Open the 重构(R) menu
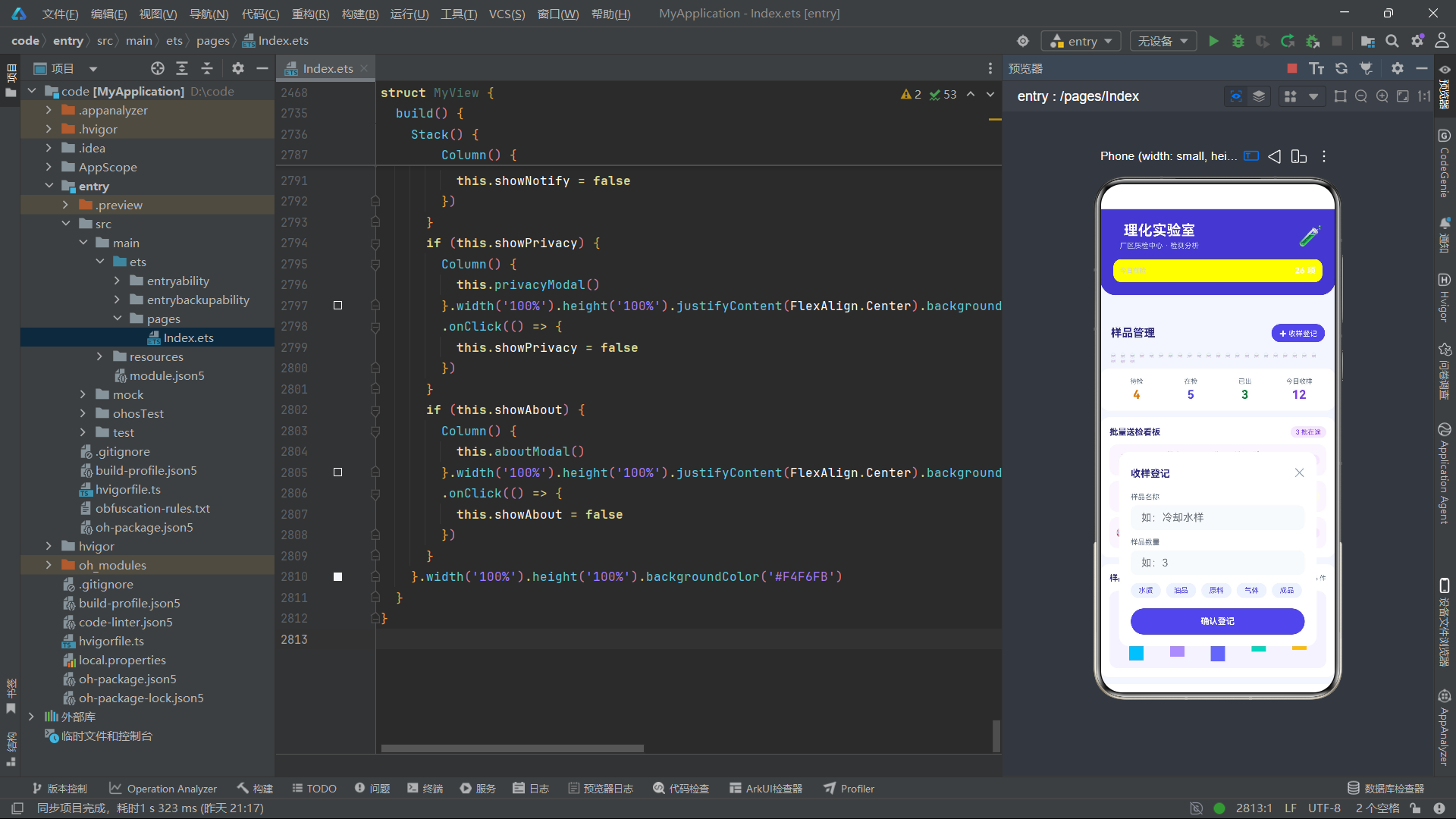Viewport: 1456px width, 819px height. click(310, 14)
